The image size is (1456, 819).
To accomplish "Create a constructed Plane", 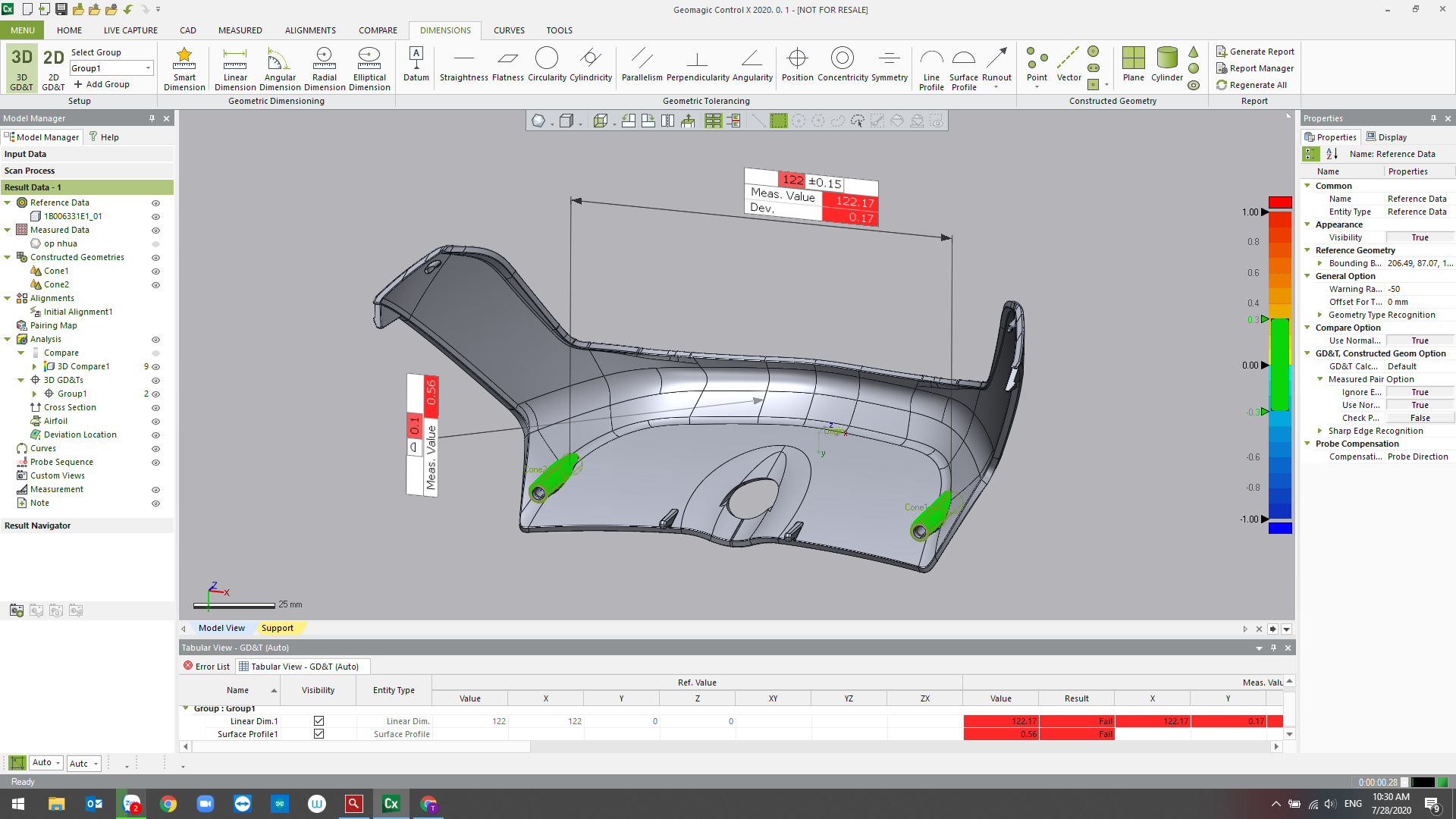I will [x=1134, y=64].
